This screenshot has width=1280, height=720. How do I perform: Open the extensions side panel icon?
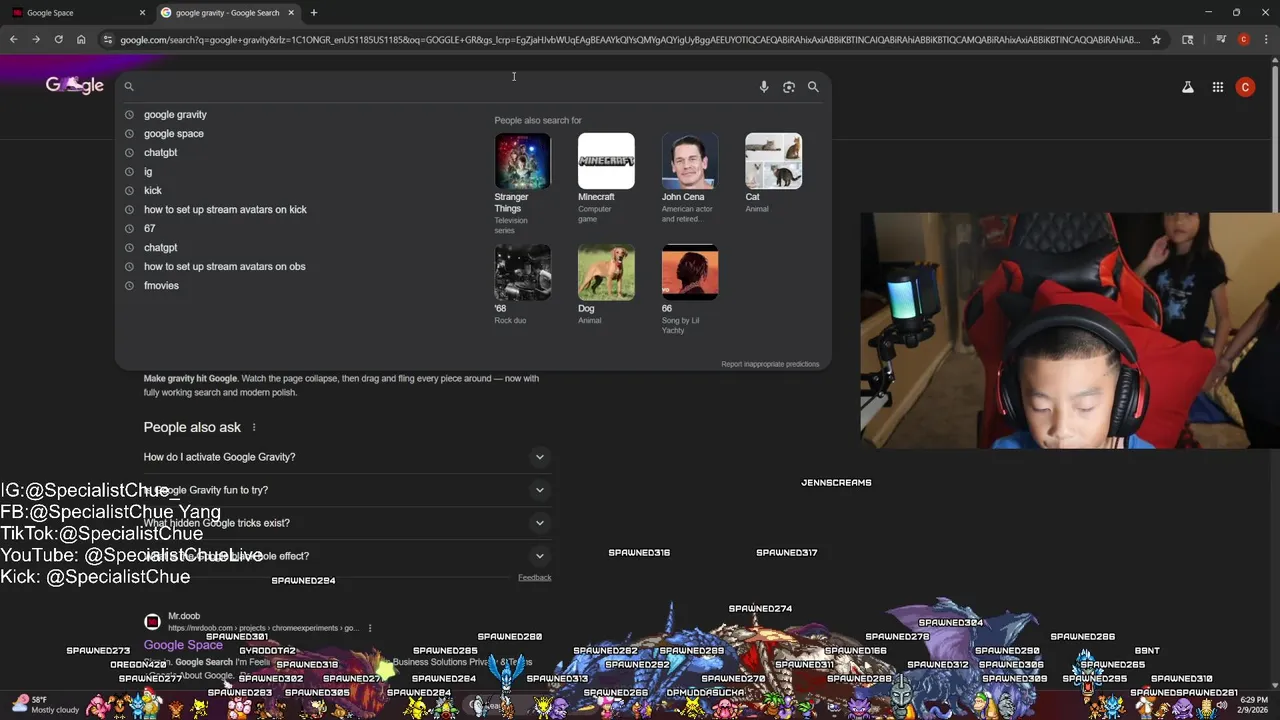1188,40
